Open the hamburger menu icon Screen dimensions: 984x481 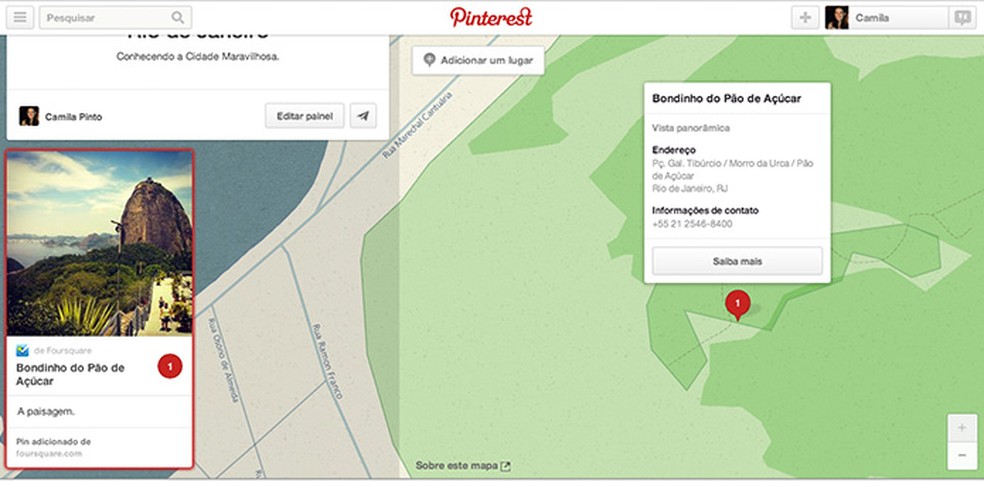(20, 18)
